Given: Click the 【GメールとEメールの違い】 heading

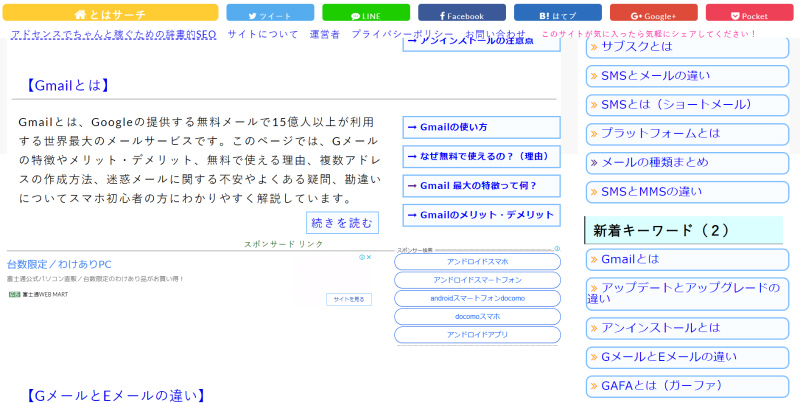Looking at the screenshot, I should click(x=112, y=396).
